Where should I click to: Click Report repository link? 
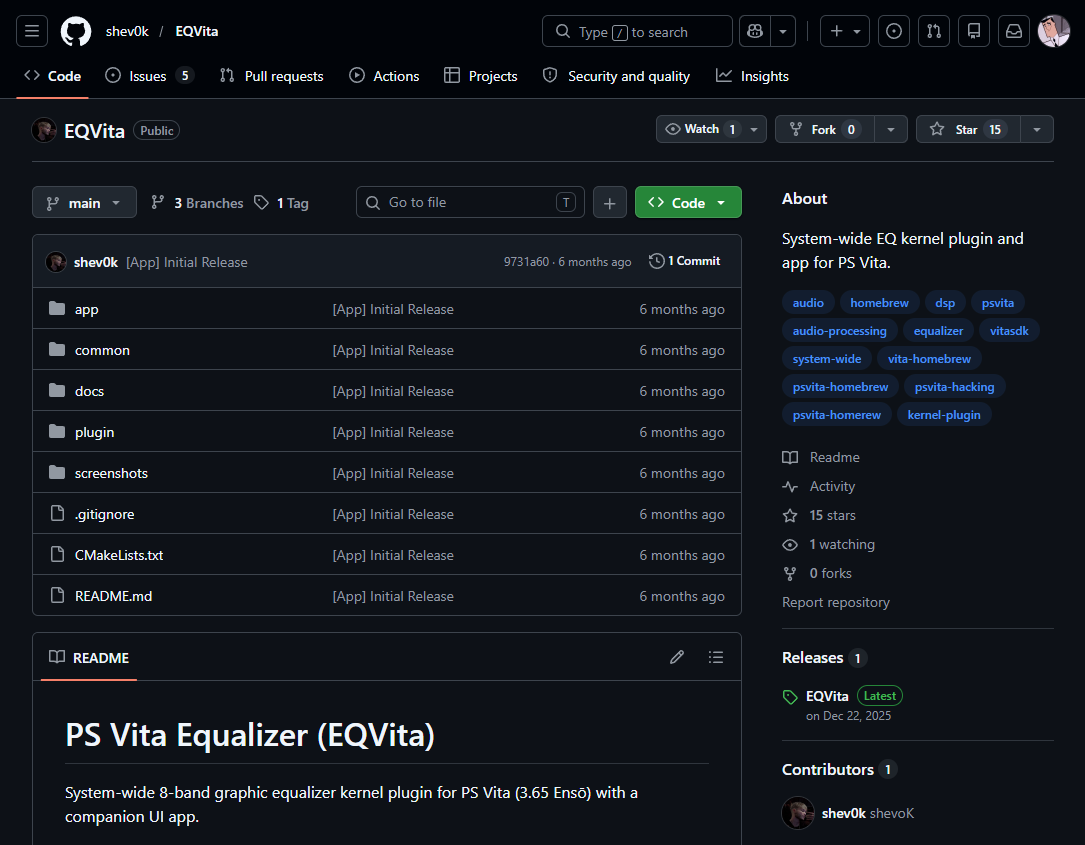(835, 603)
